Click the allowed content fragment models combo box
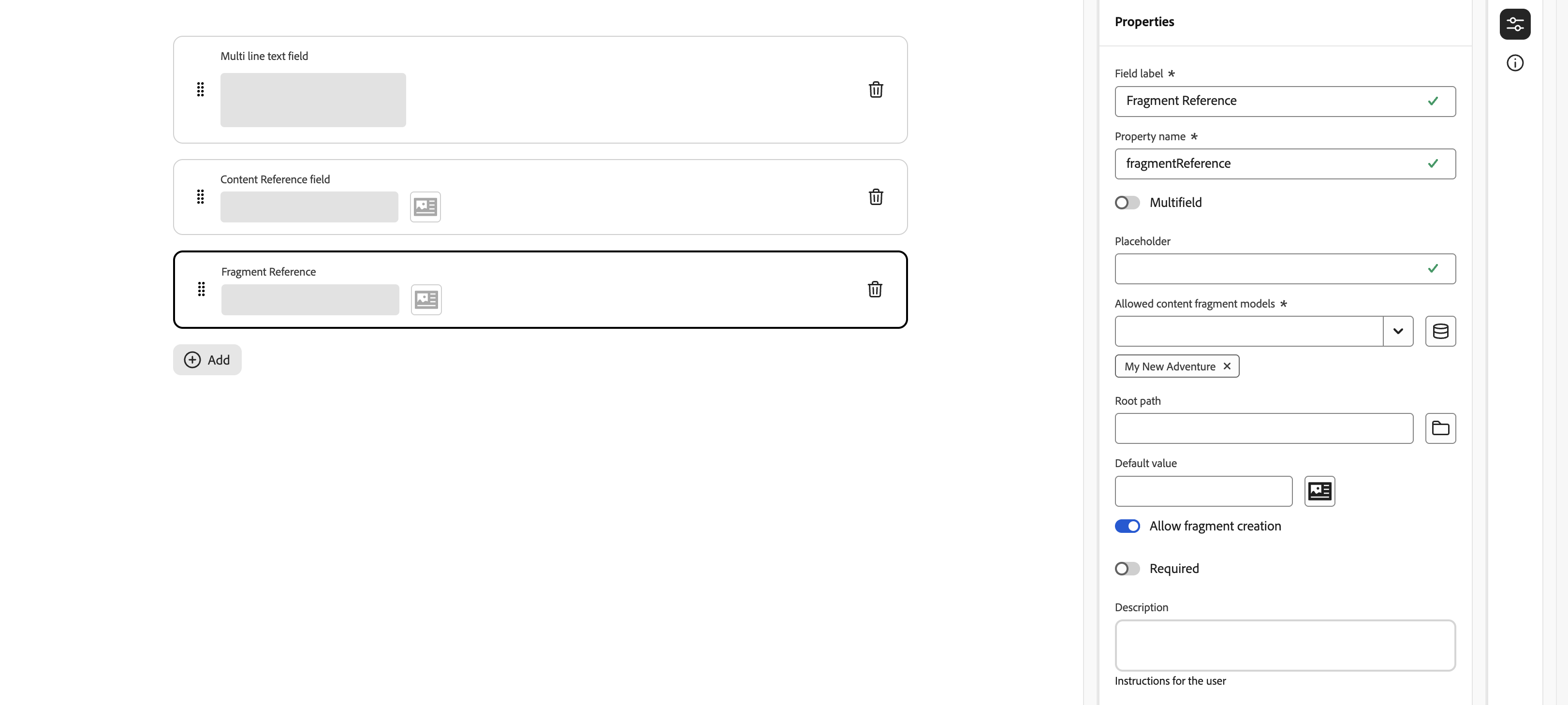The height and width of the screenshot is (705, 1568). [x=1248, y=331]
